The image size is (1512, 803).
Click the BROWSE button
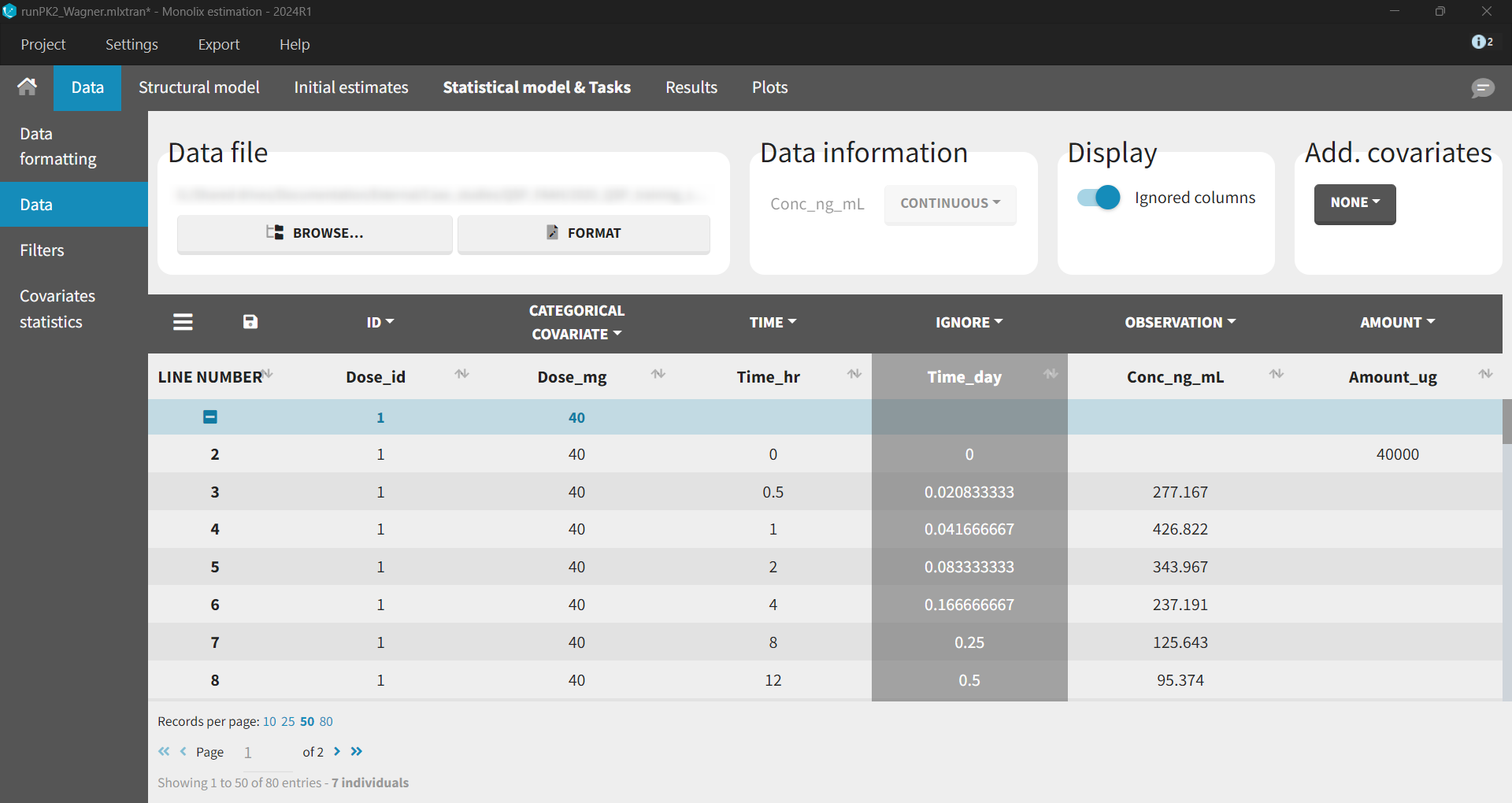(315, 233)
